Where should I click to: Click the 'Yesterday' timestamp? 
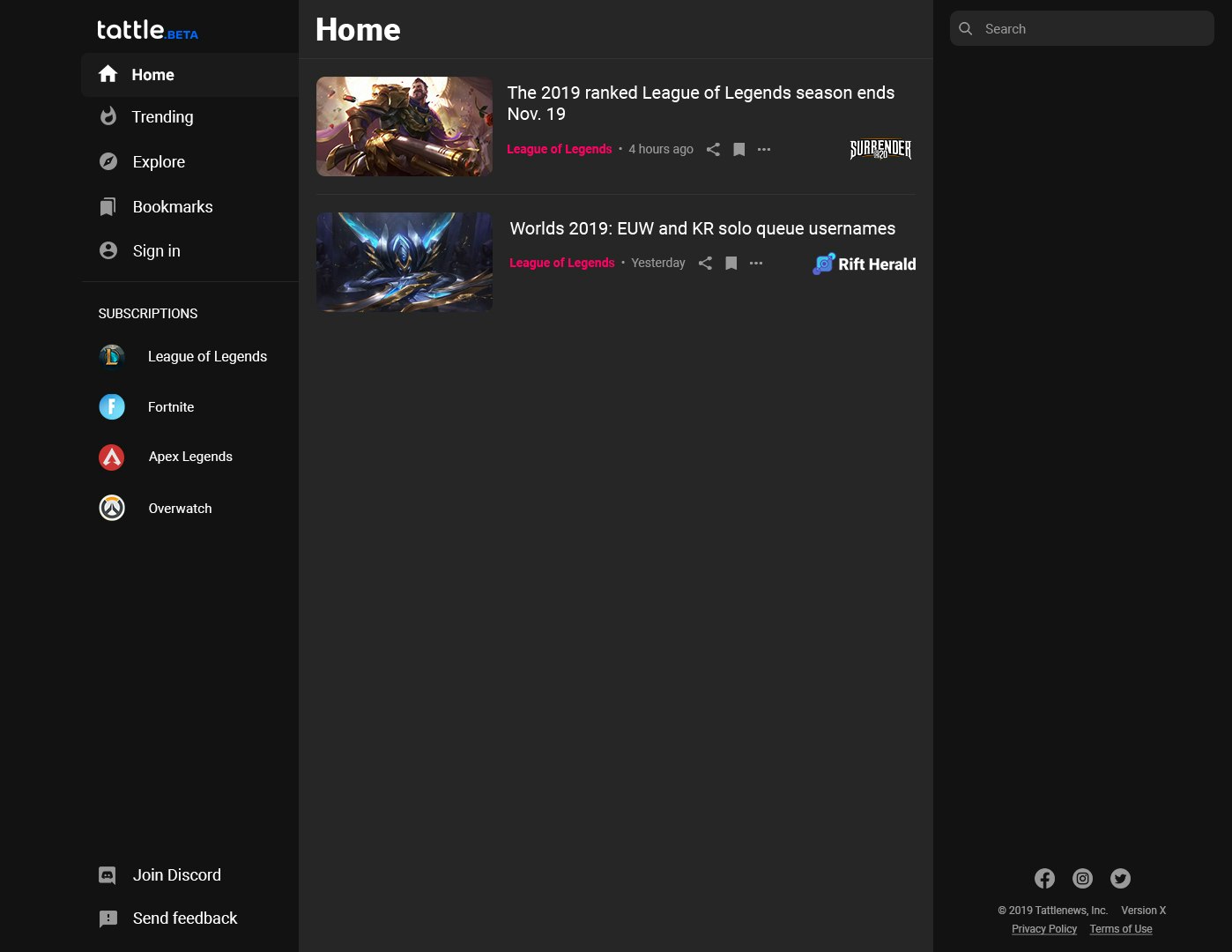pos(658,263)
